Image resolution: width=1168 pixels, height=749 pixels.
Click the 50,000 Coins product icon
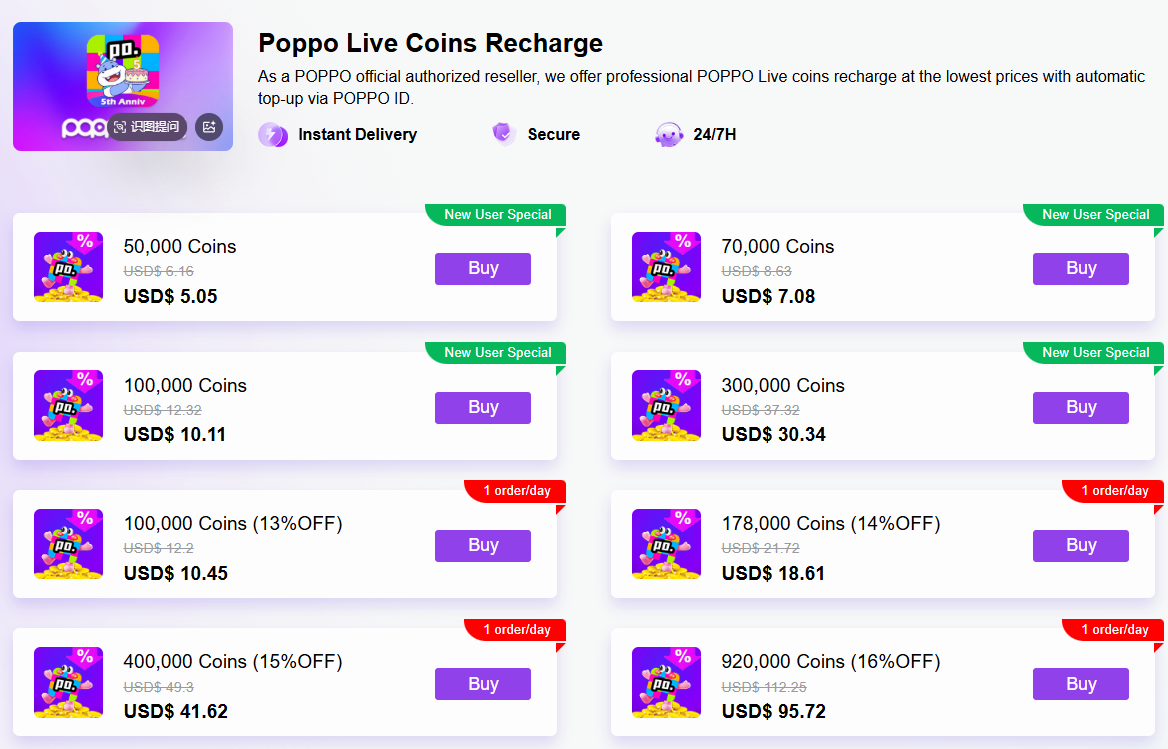(x=69, y=267)
